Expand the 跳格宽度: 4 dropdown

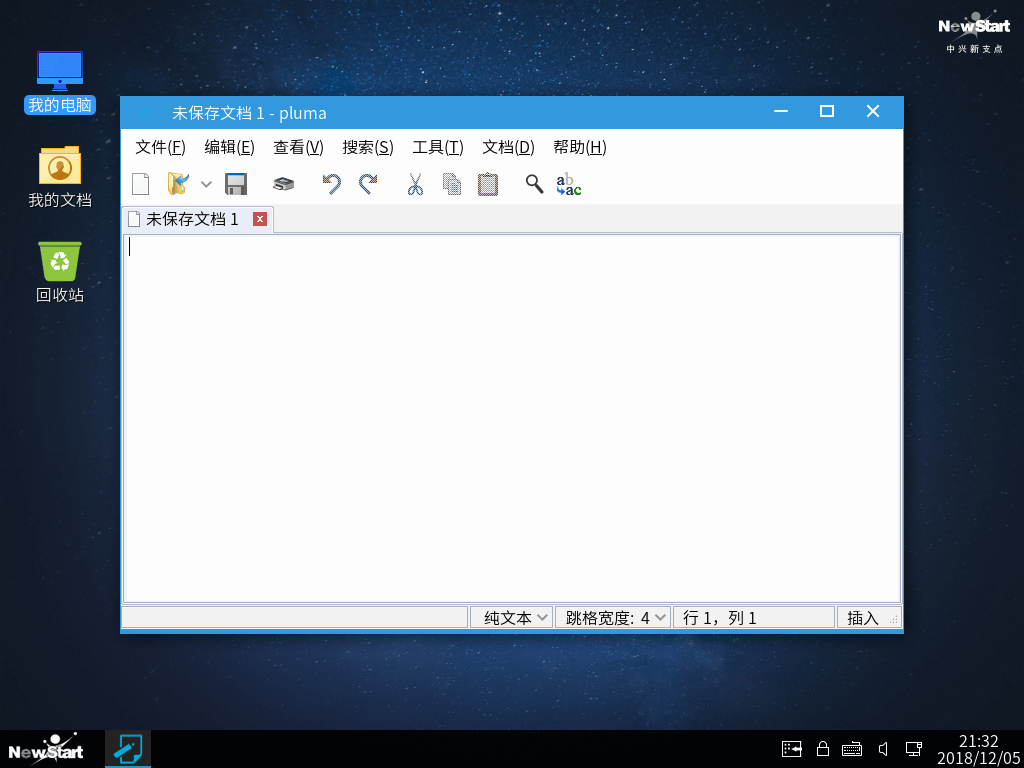(613, 617)
